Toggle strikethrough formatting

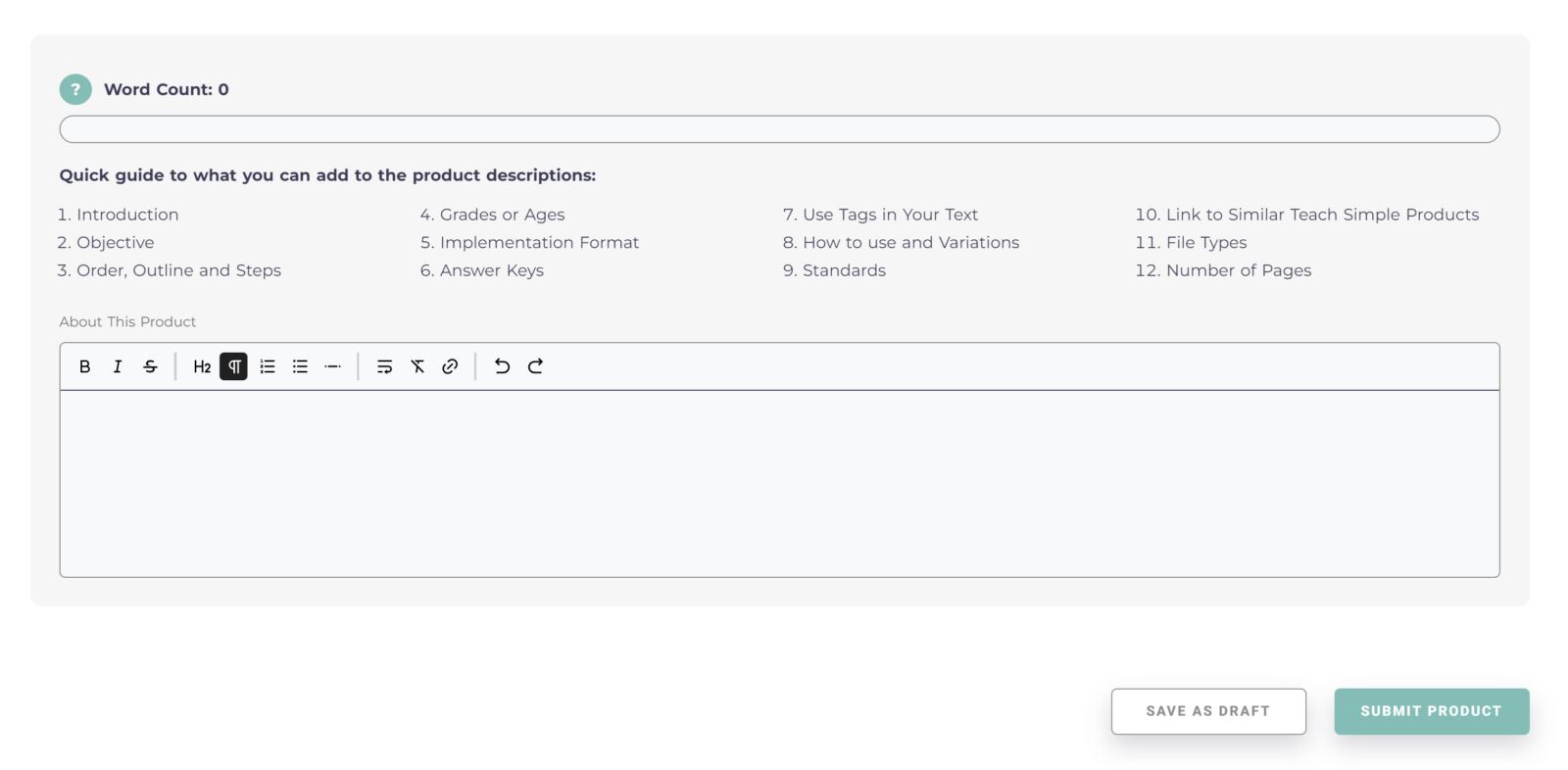(149, 366)
